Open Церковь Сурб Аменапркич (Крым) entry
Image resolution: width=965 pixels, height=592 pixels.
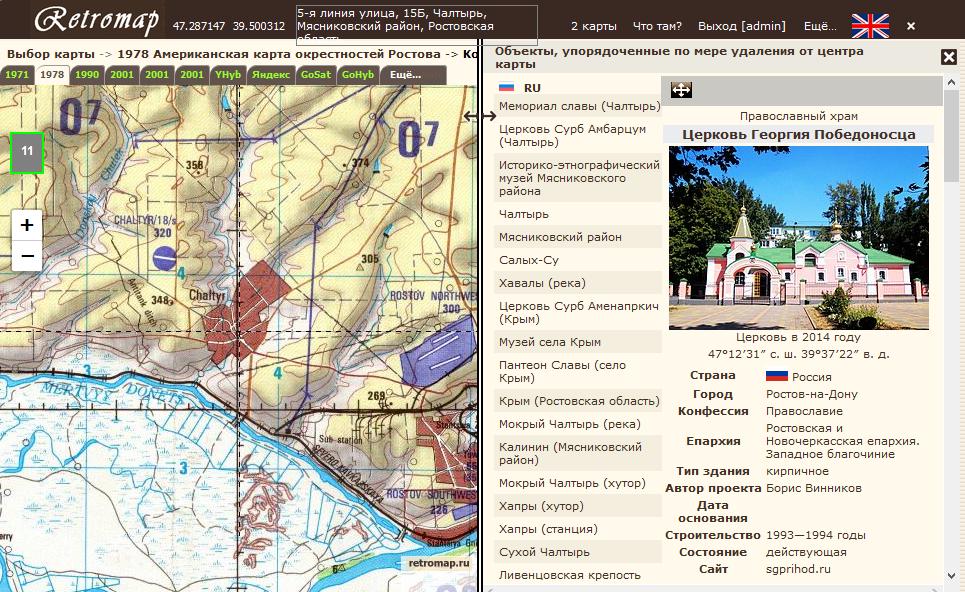click(579, 313)
